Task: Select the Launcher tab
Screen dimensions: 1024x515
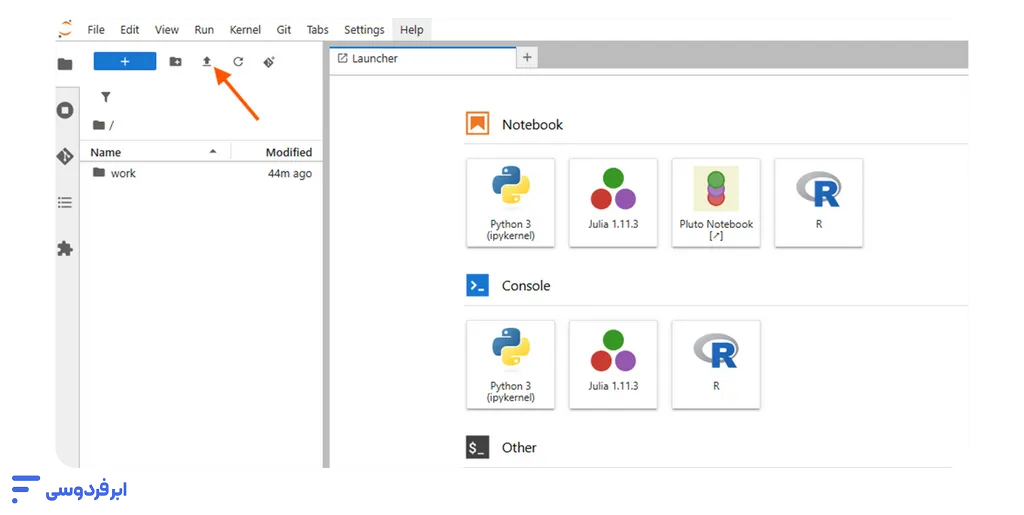Action: pyautogui.click(x=375, y=58)
